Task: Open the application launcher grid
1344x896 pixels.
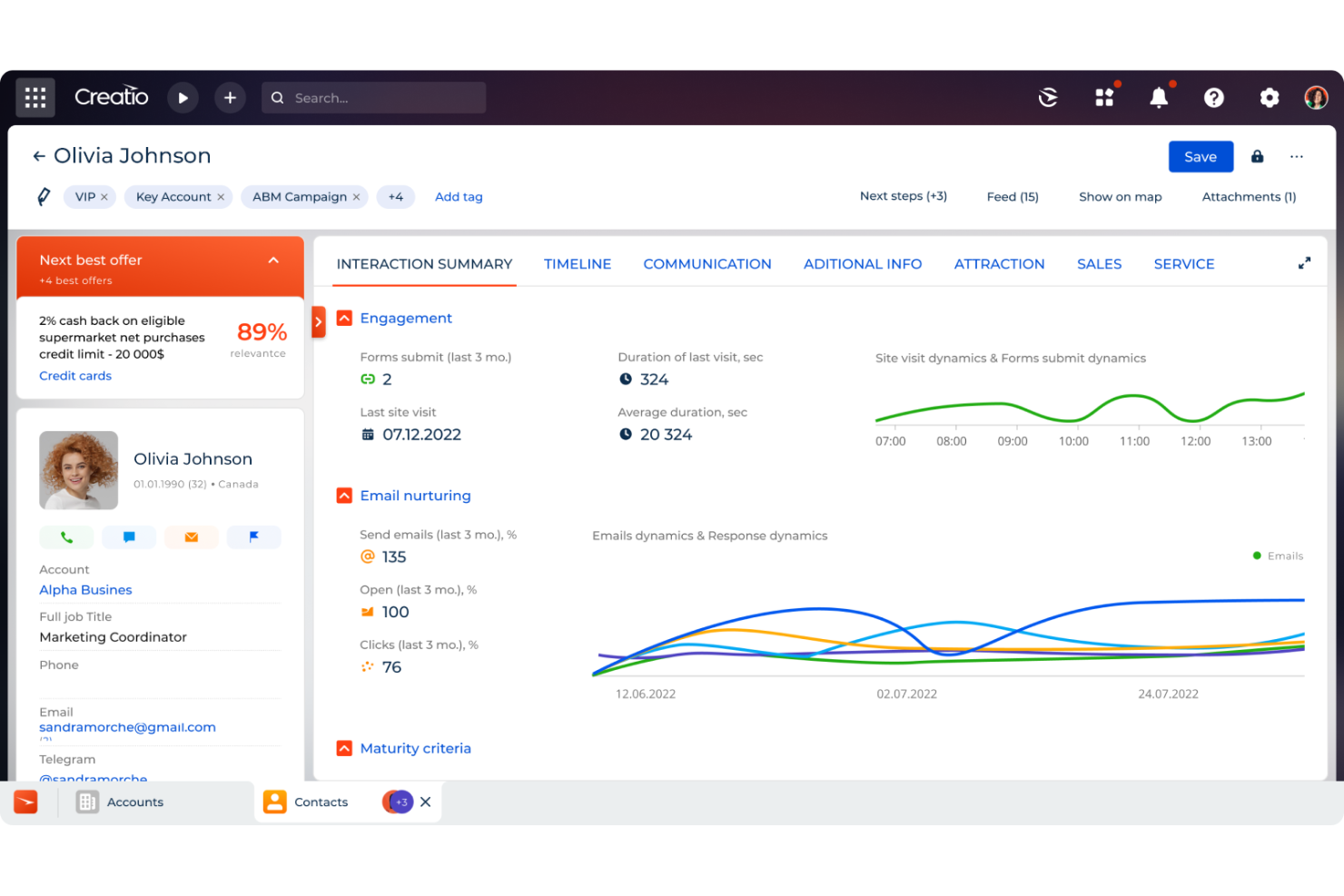Action: (35, 97)
